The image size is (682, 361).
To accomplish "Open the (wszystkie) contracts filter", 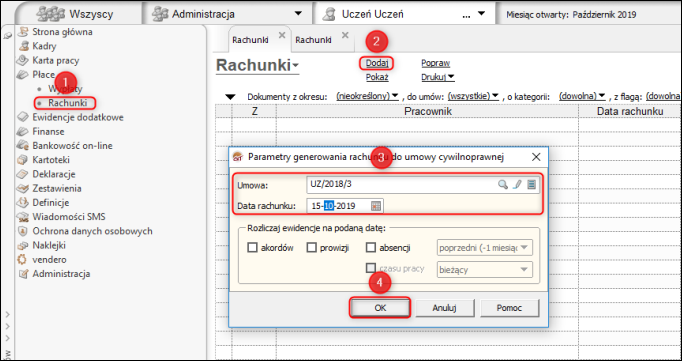I will coord(473,96).
